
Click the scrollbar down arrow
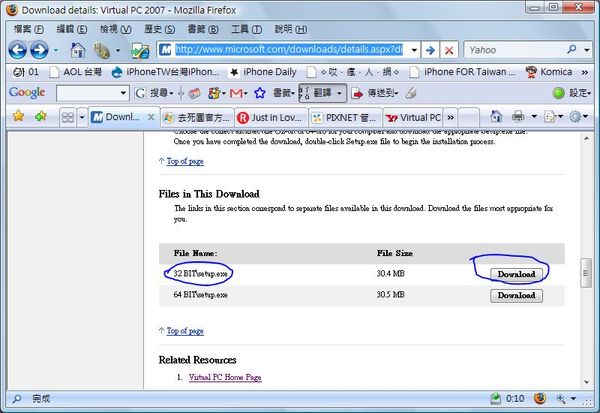(586, 382)
